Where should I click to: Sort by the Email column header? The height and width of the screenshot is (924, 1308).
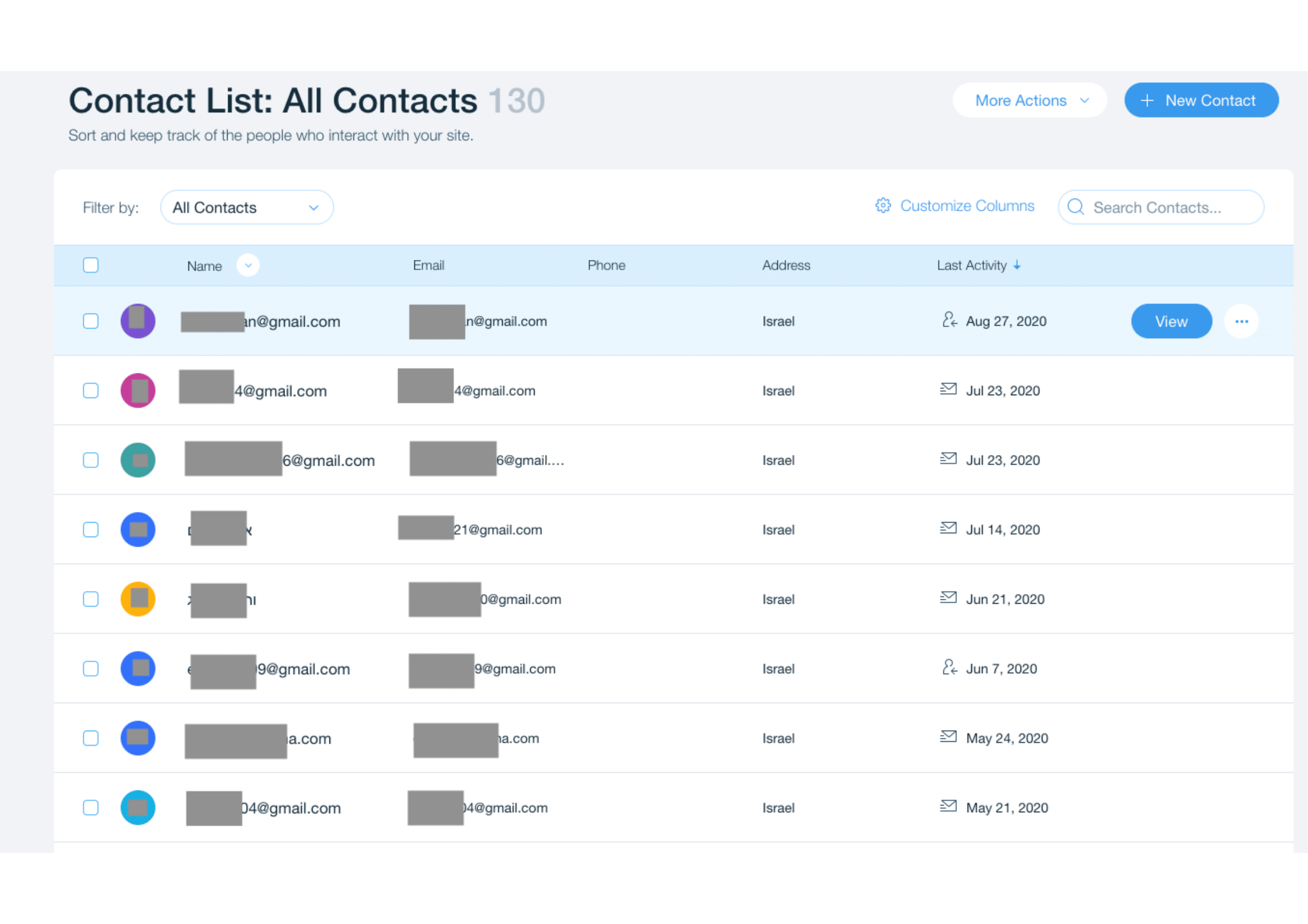tap(428, 266)
